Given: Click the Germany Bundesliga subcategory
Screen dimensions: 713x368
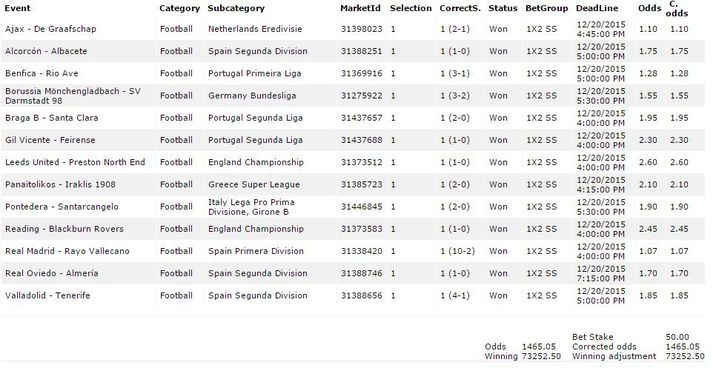Looking at the screenshot, I should point(252,96).
